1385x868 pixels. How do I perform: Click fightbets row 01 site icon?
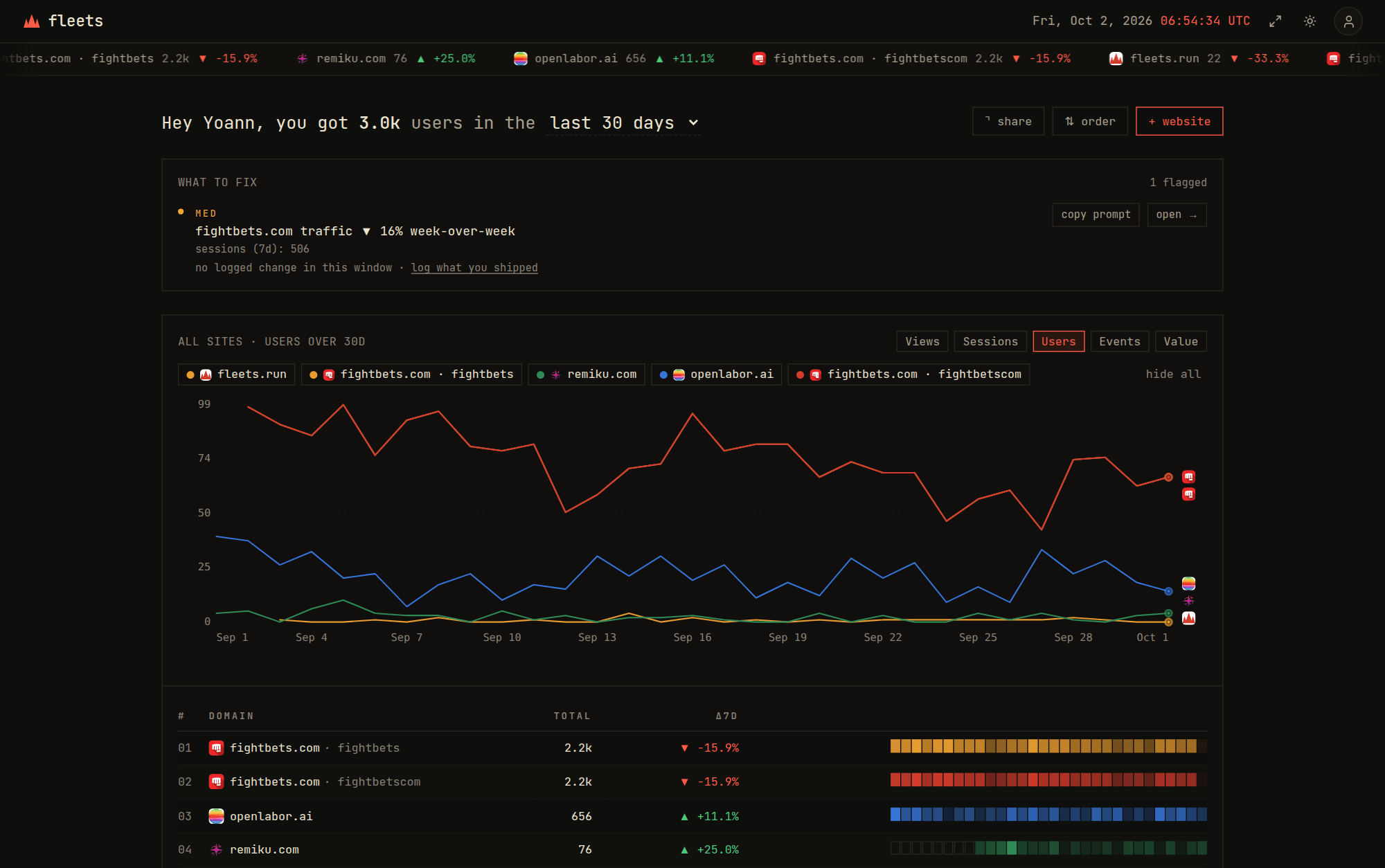click(216, 748)
